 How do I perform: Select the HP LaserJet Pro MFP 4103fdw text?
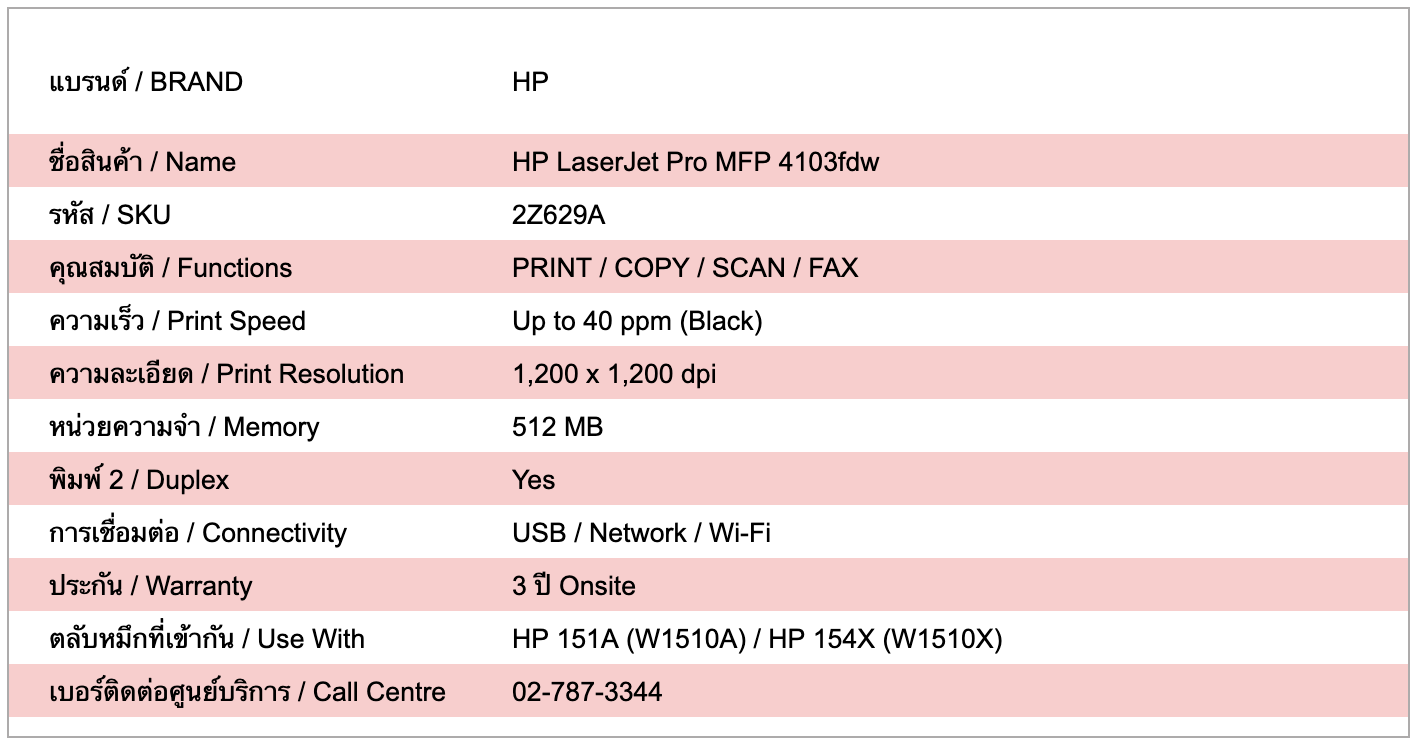point(695,162)
